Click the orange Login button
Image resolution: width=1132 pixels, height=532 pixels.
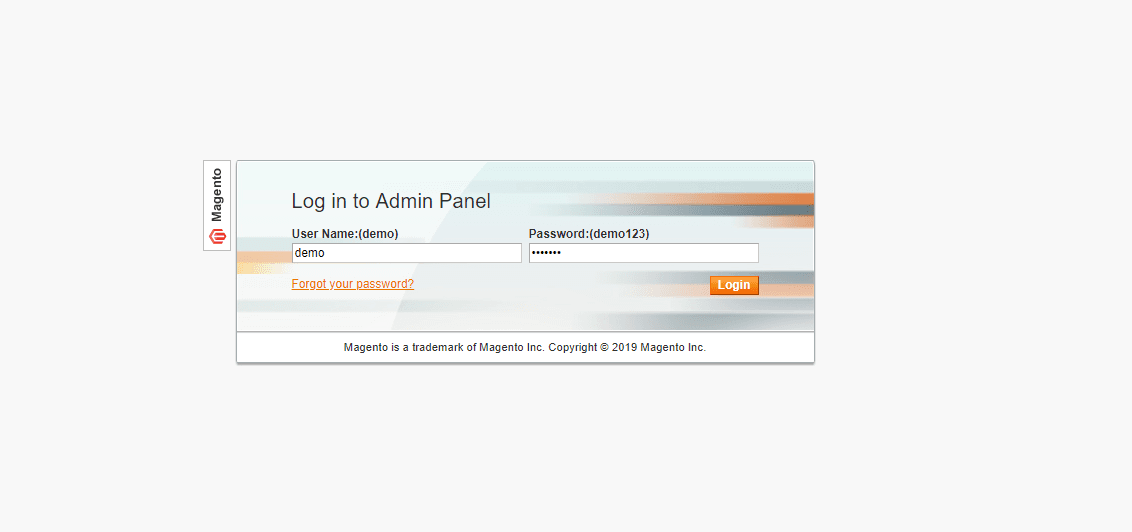pyautogui.click(x=733, y=285)
